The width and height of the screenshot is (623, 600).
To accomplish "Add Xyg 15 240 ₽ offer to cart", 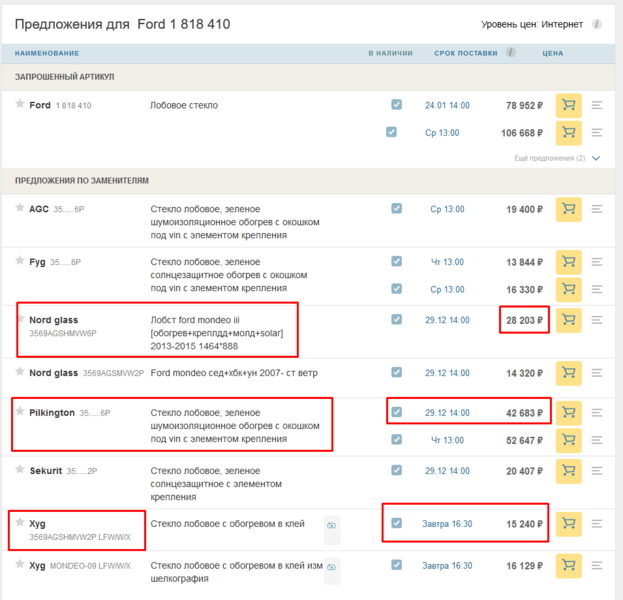I will click(568, 523).
